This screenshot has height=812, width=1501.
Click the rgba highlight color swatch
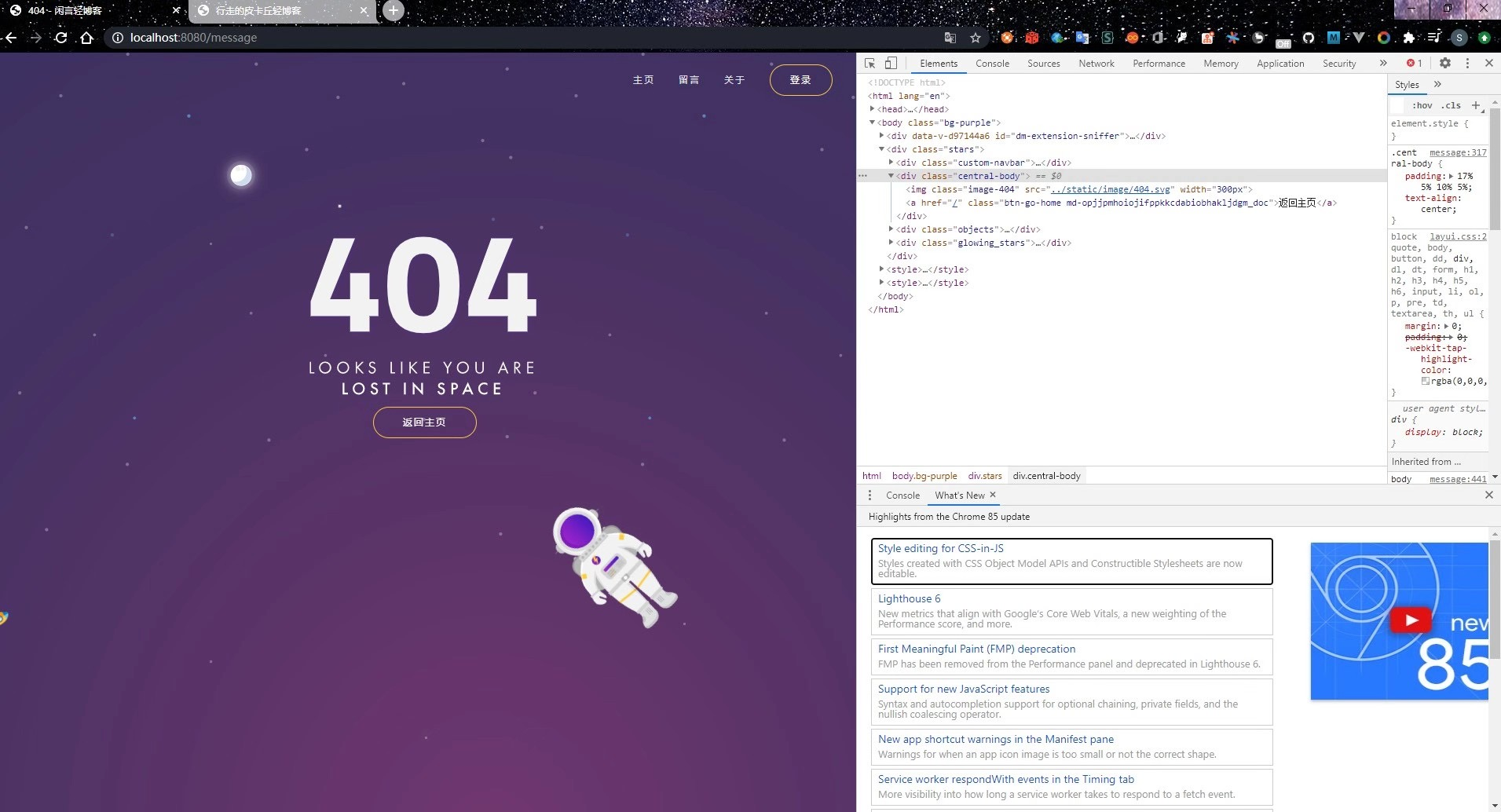(1425, 381)
